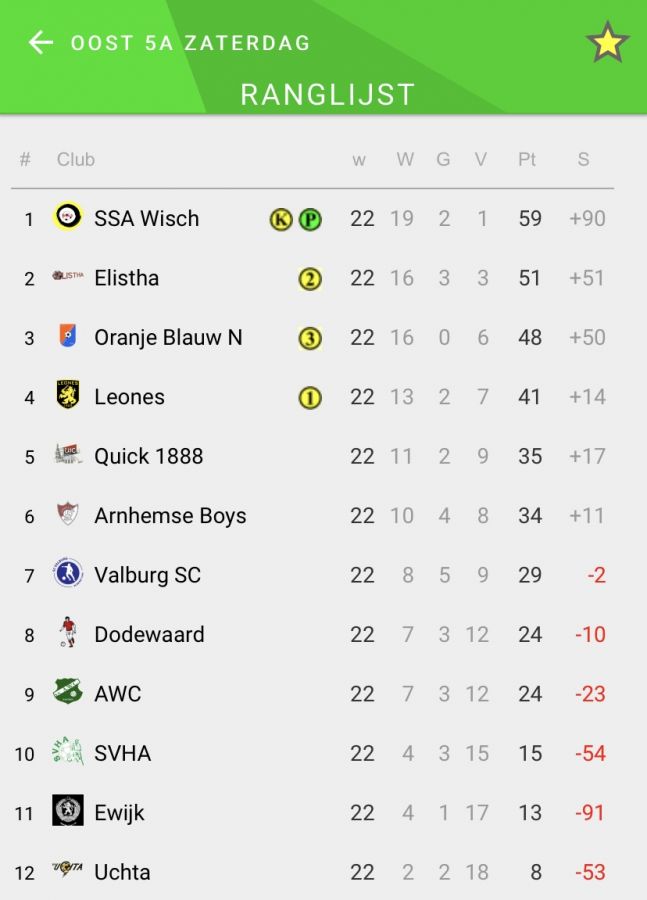Click the green P badge next to SSA Wisch

coord(310,219)
